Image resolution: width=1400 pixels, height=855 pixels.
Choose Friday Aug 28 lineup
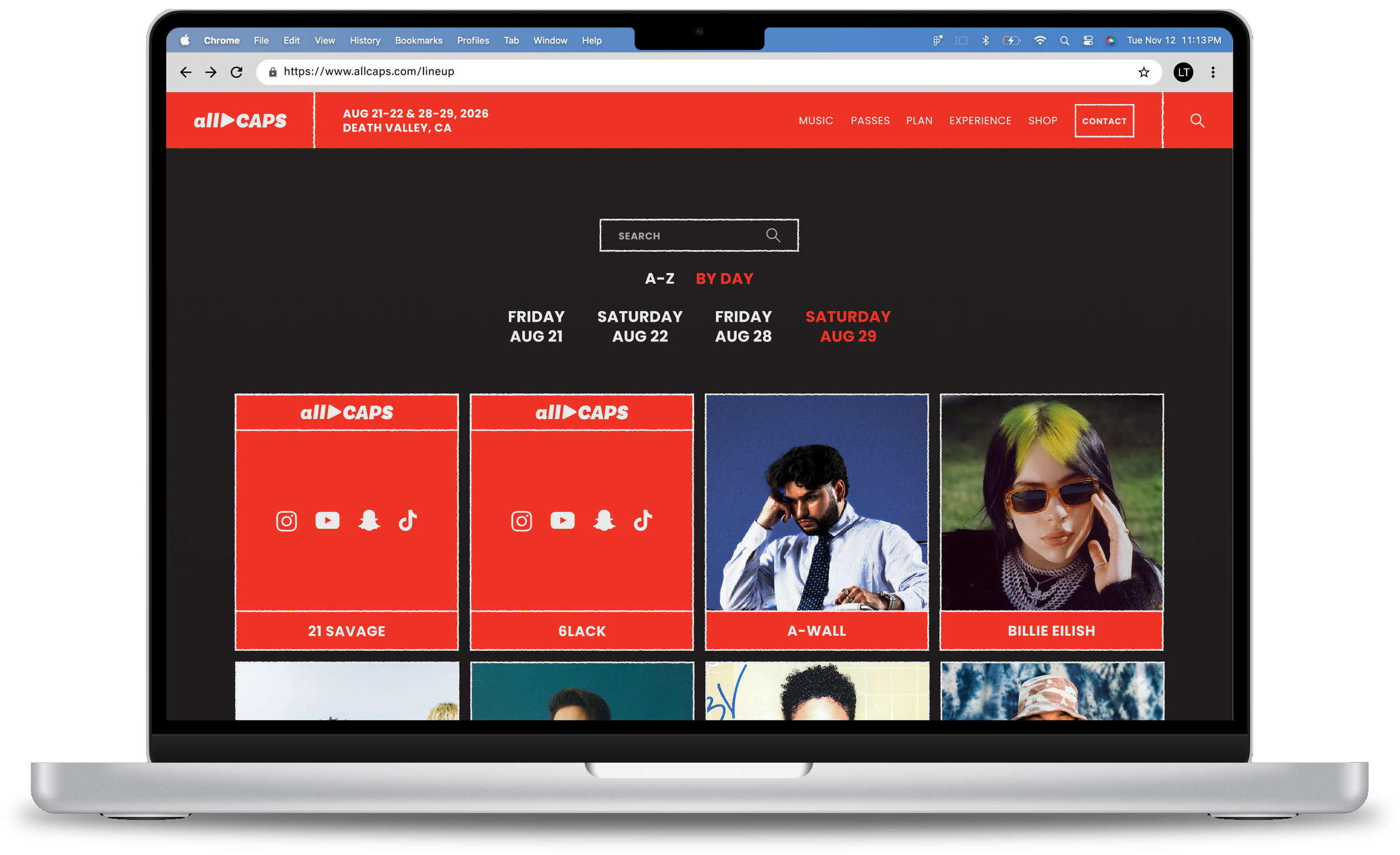point(743,326)
